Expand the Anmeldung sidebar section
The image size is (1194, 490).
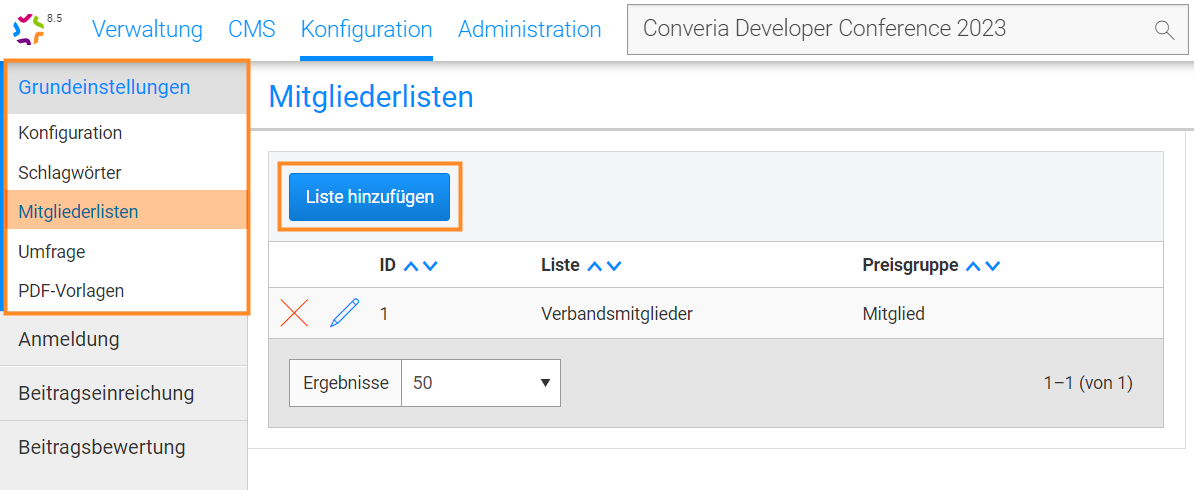[x=69, y=339]
